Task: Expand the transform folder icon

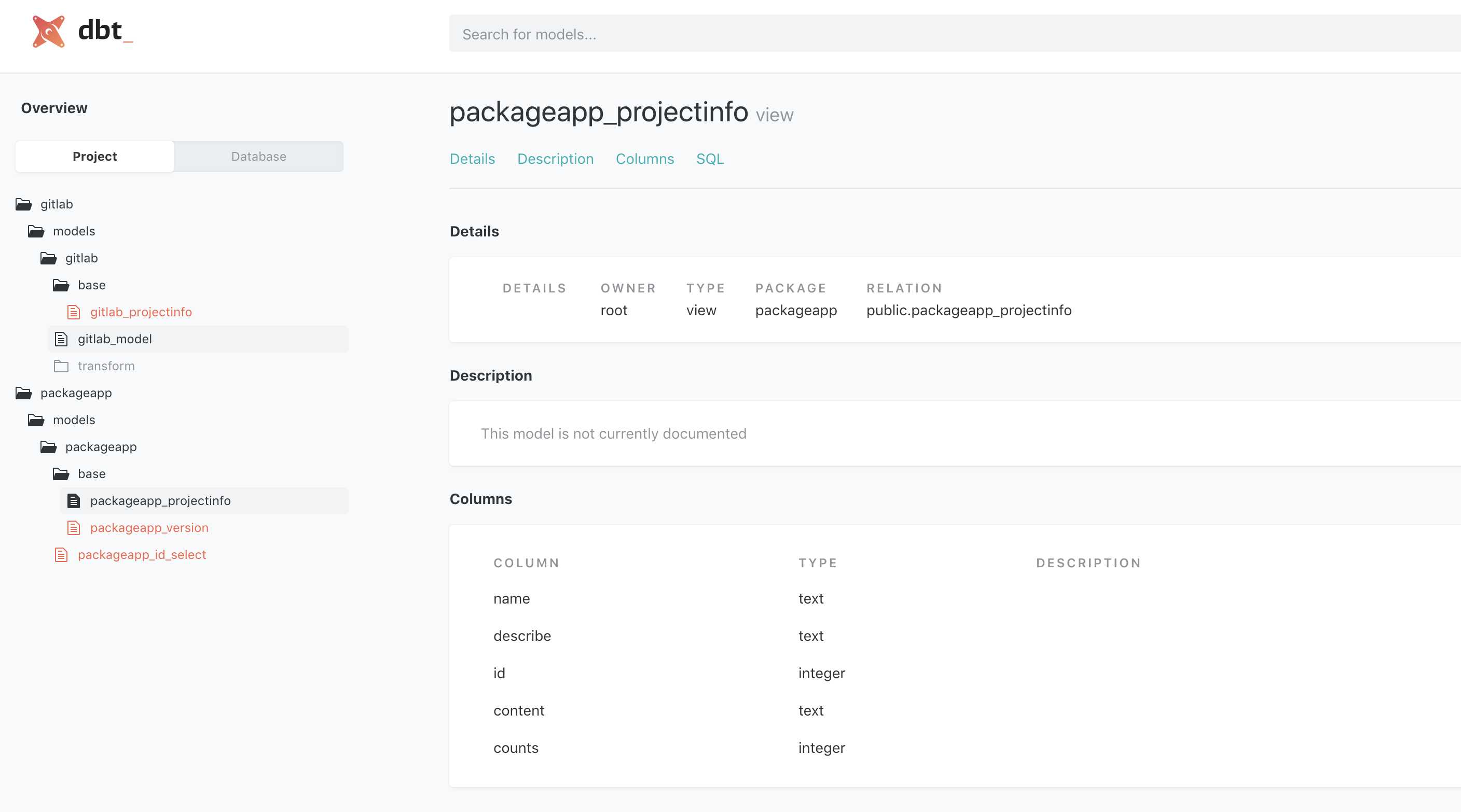Action: 61,366
